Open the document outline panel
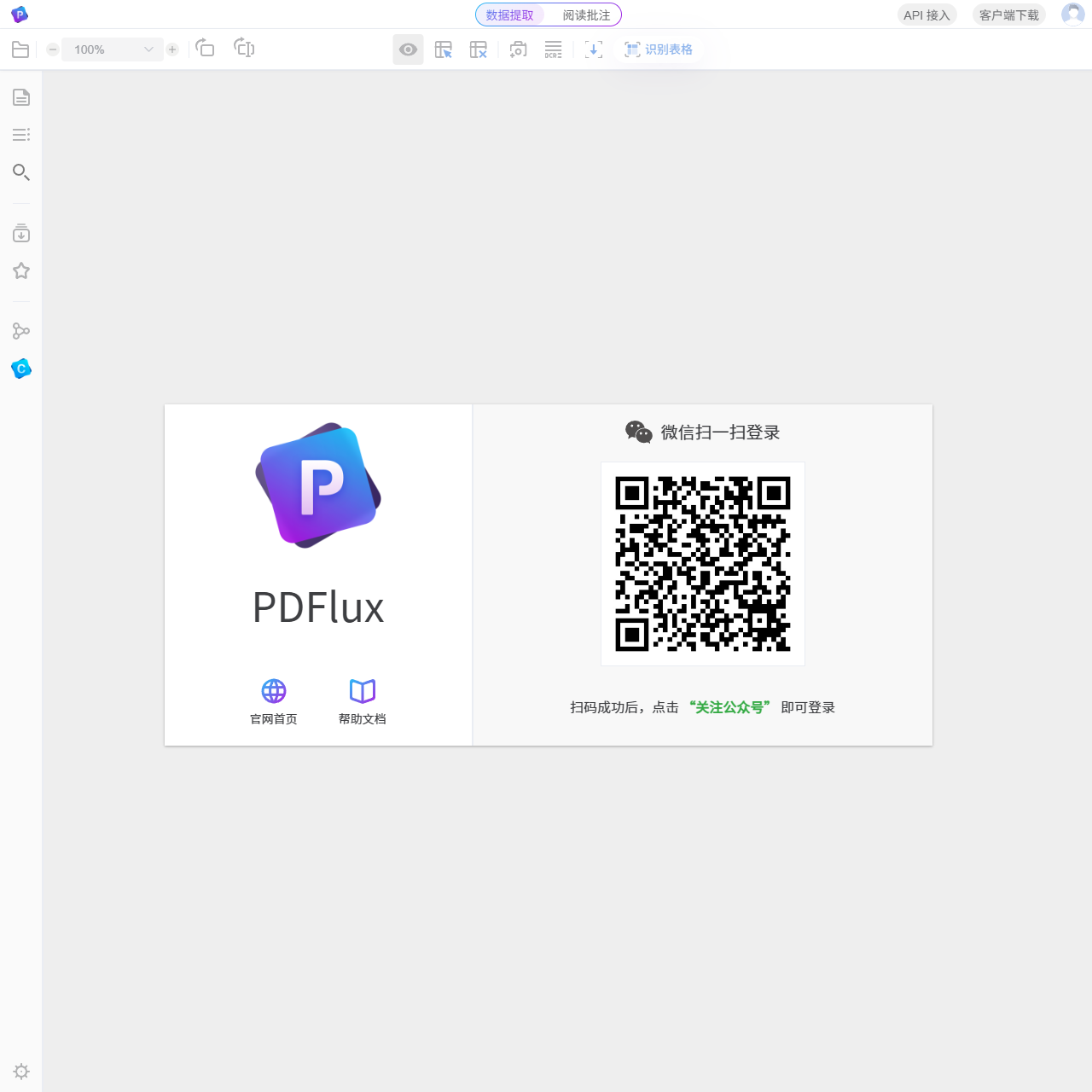The height and width of the screenshot is (1092, 1092). coord(21,134)
